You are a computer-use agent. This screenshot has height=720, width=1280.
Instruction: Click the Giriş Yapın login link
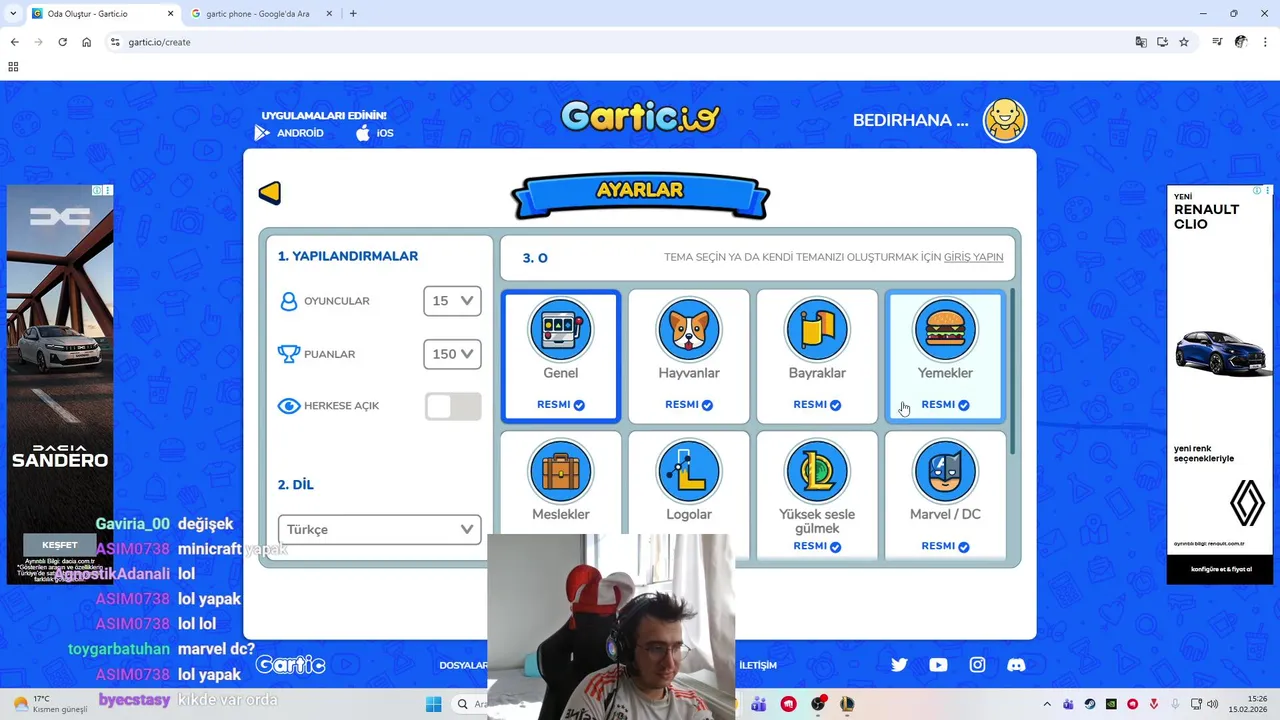973,257
